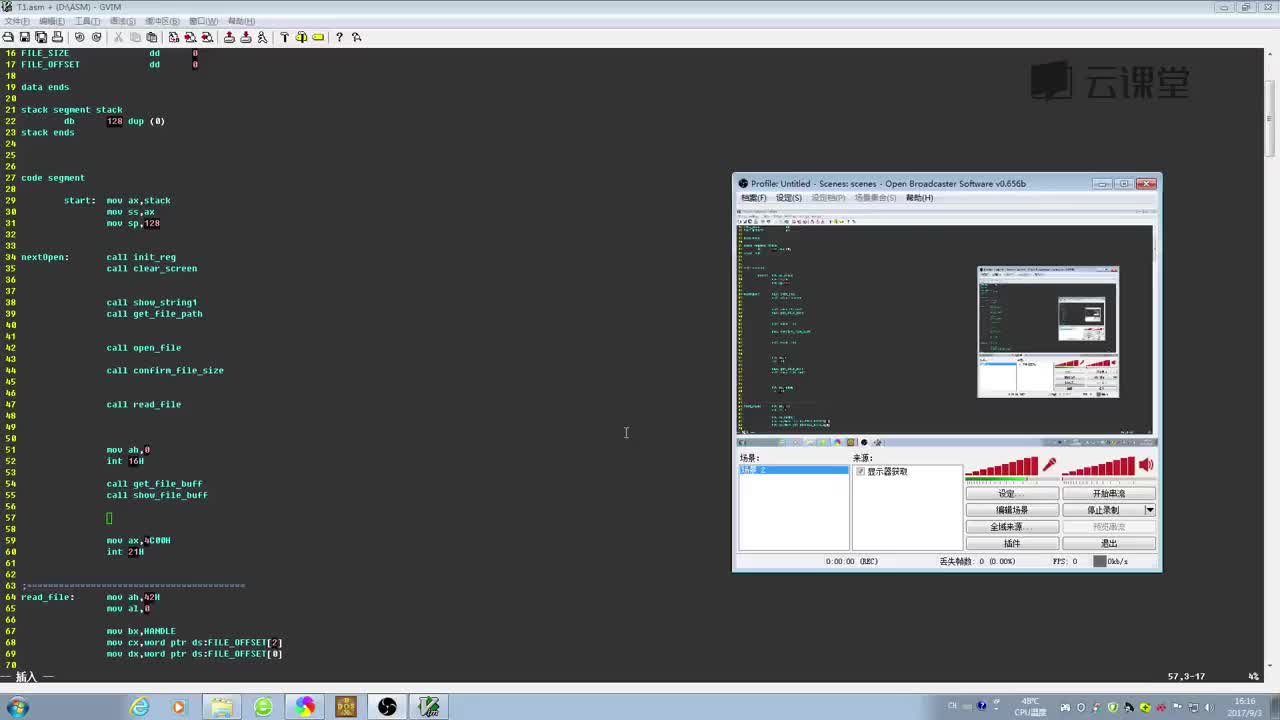The width and height of the screenshot is (1280, 720).
Task: Click the Load session toolbar icon
Action: coord(229,37)
